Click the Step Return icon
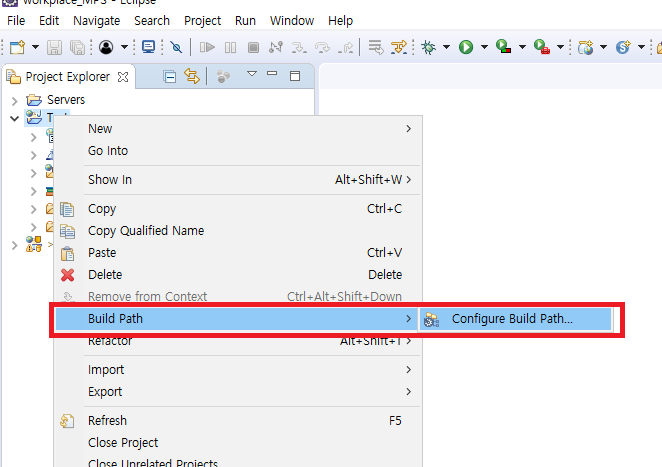The width and height of the screenshot is (662, 467). pyautogui.click(x=346, y=47)
